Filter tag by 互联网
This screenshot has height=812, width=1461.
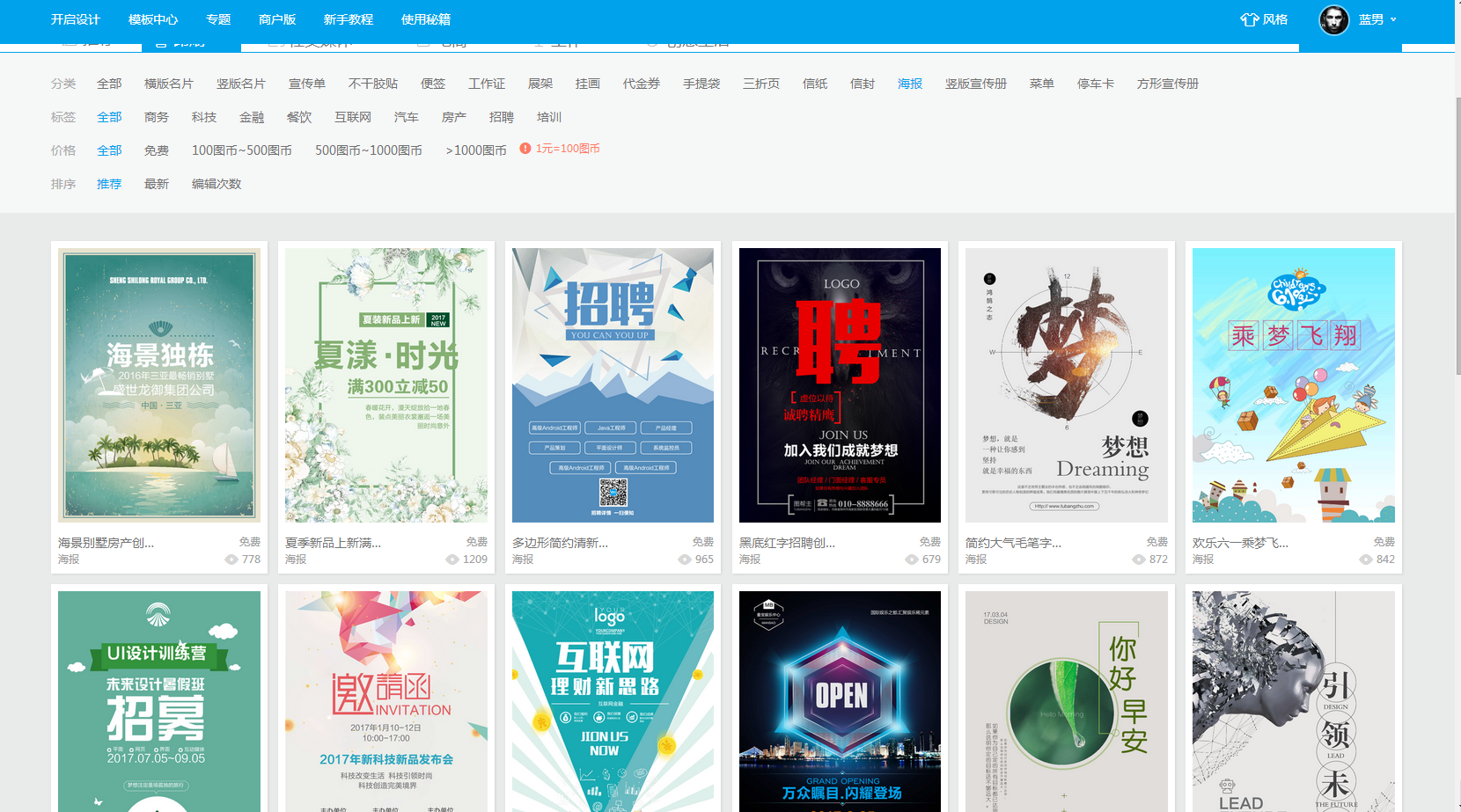point(353,117)
